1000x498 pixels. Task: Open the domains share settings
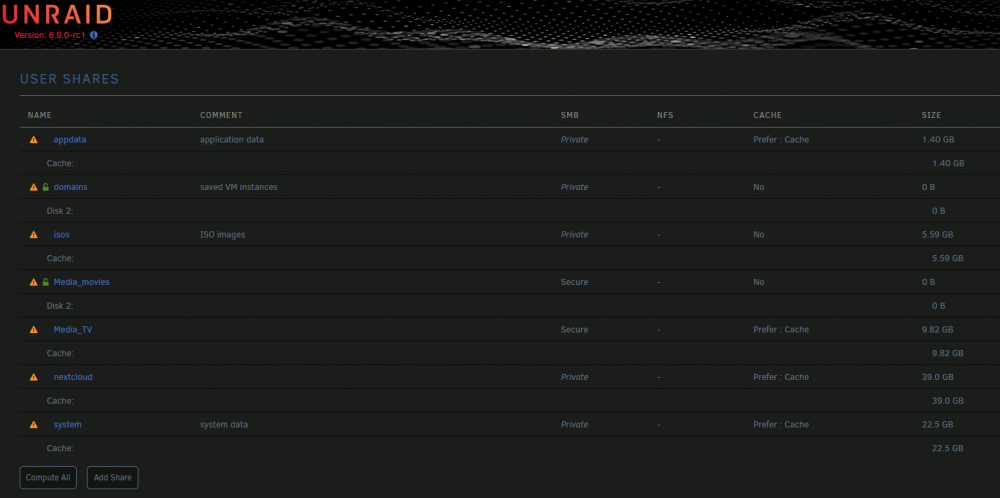70,187
